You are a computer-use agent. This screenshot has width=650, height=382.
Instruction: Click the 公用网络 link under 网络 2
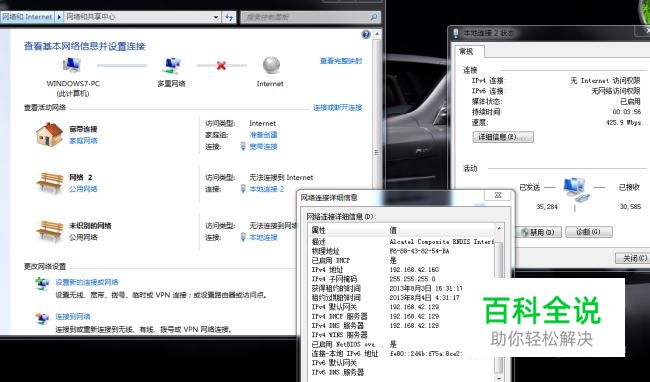click(83, 189)
